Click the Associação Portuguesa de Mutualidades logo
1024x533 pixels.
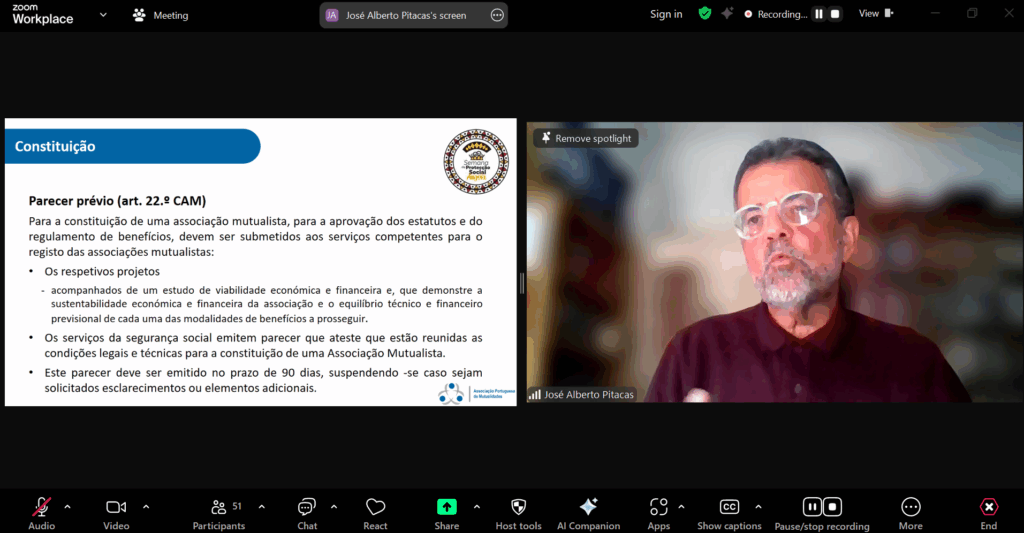click(x=477, y=393)
